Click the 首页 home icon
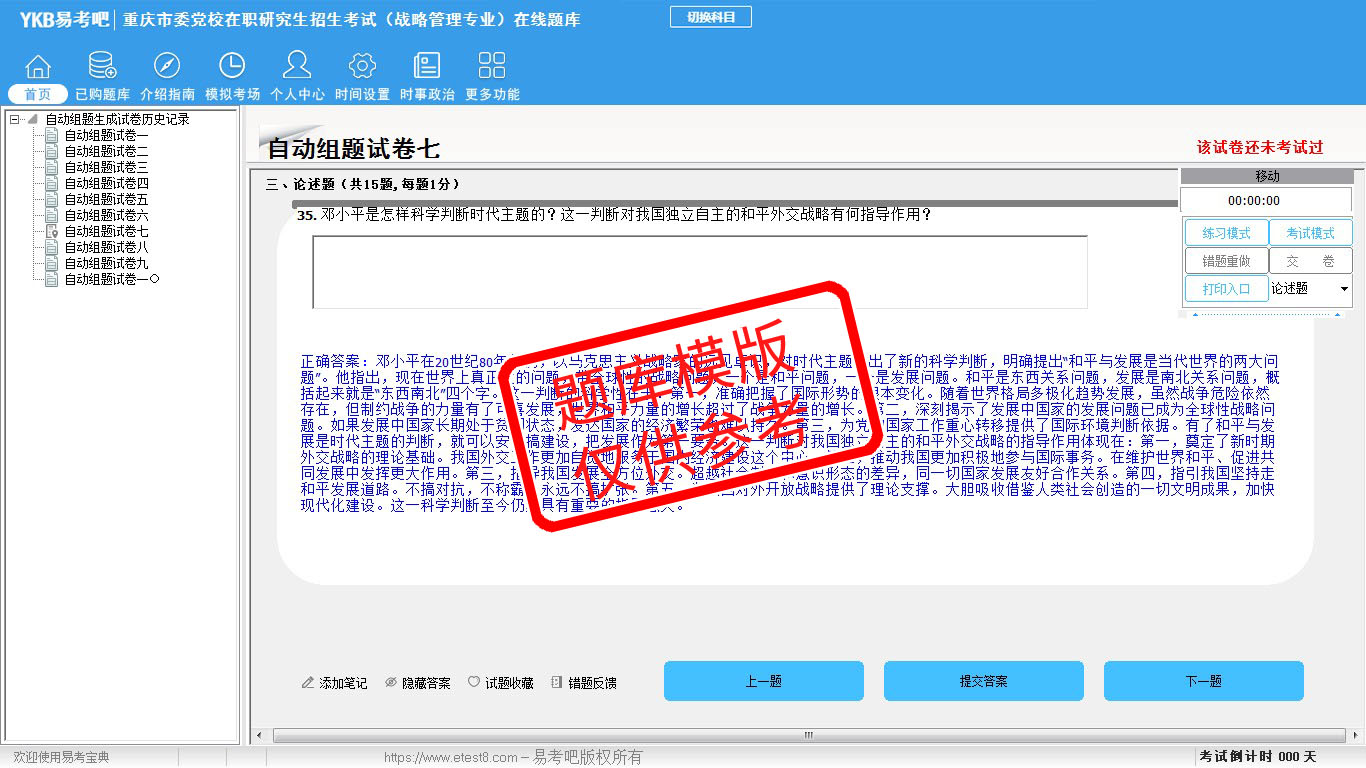The height and width of the screenshot is (768, 1366). (x=38, y=67)
